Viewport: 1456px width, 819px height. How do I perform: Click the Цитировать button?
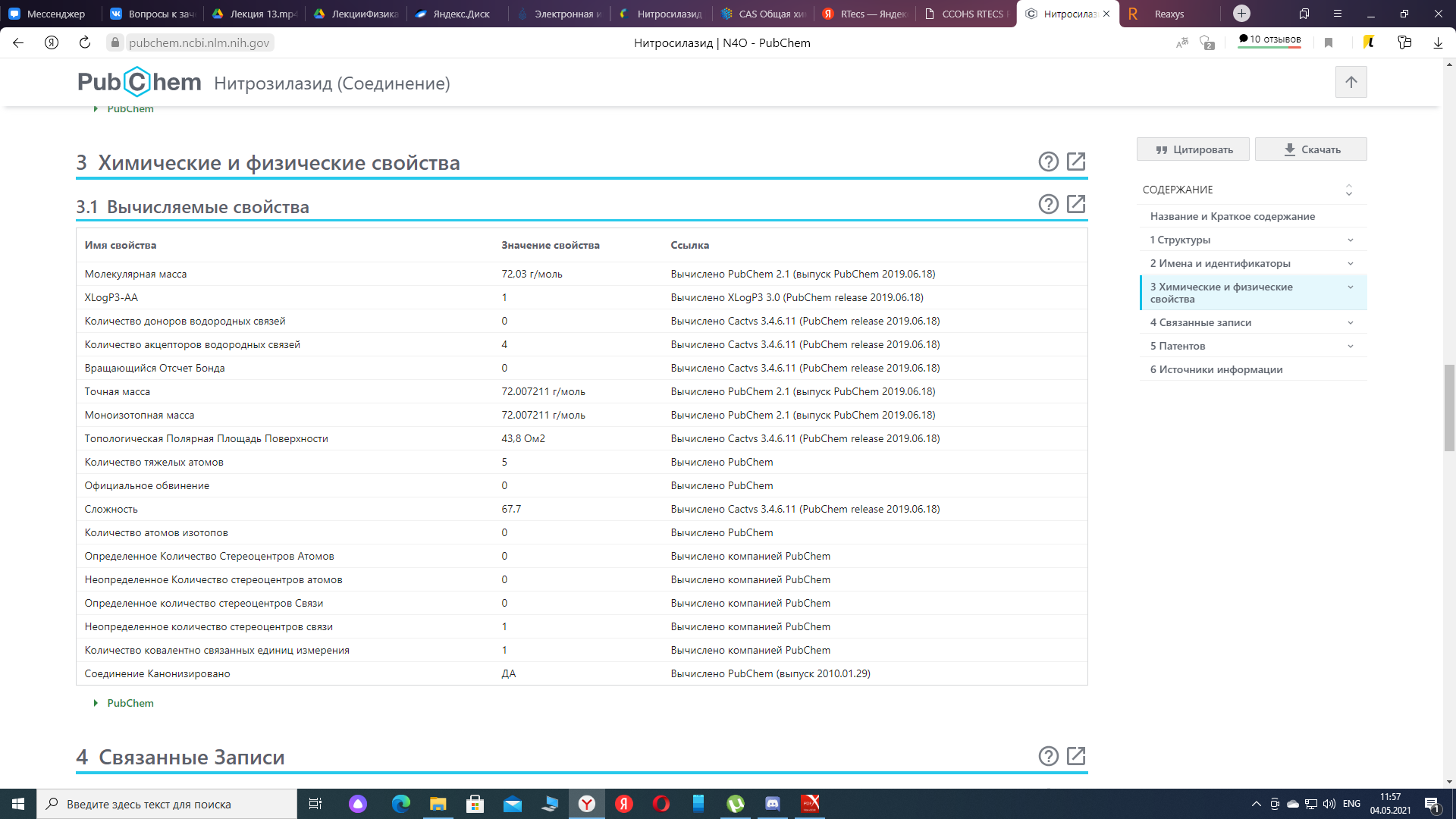click(x=1193, y=149)
